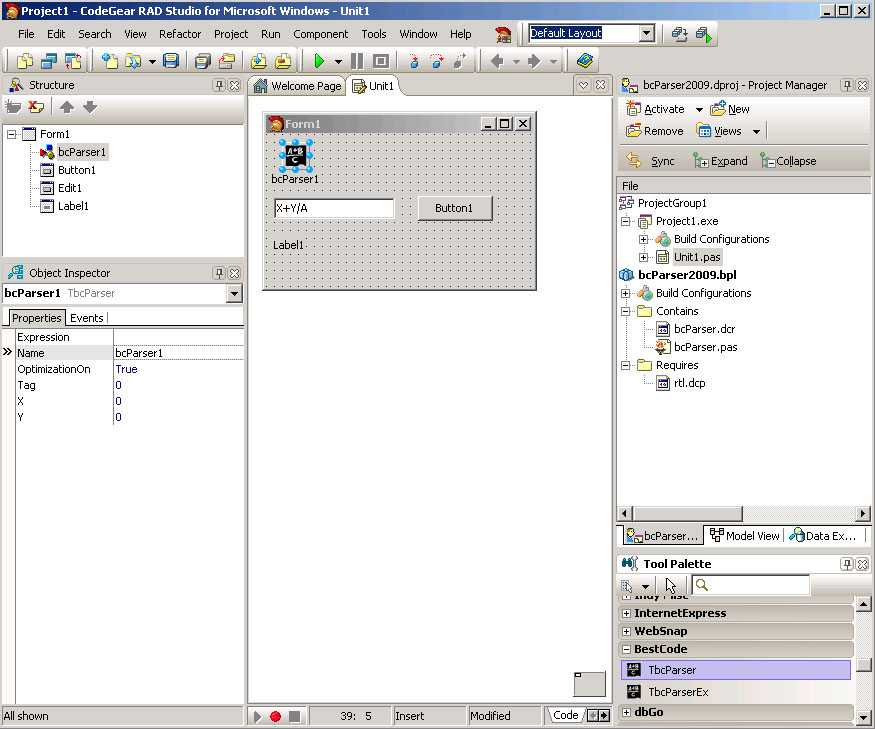875x729 pixels.
Task: Open the Component menu
Action: click(320, 34)
